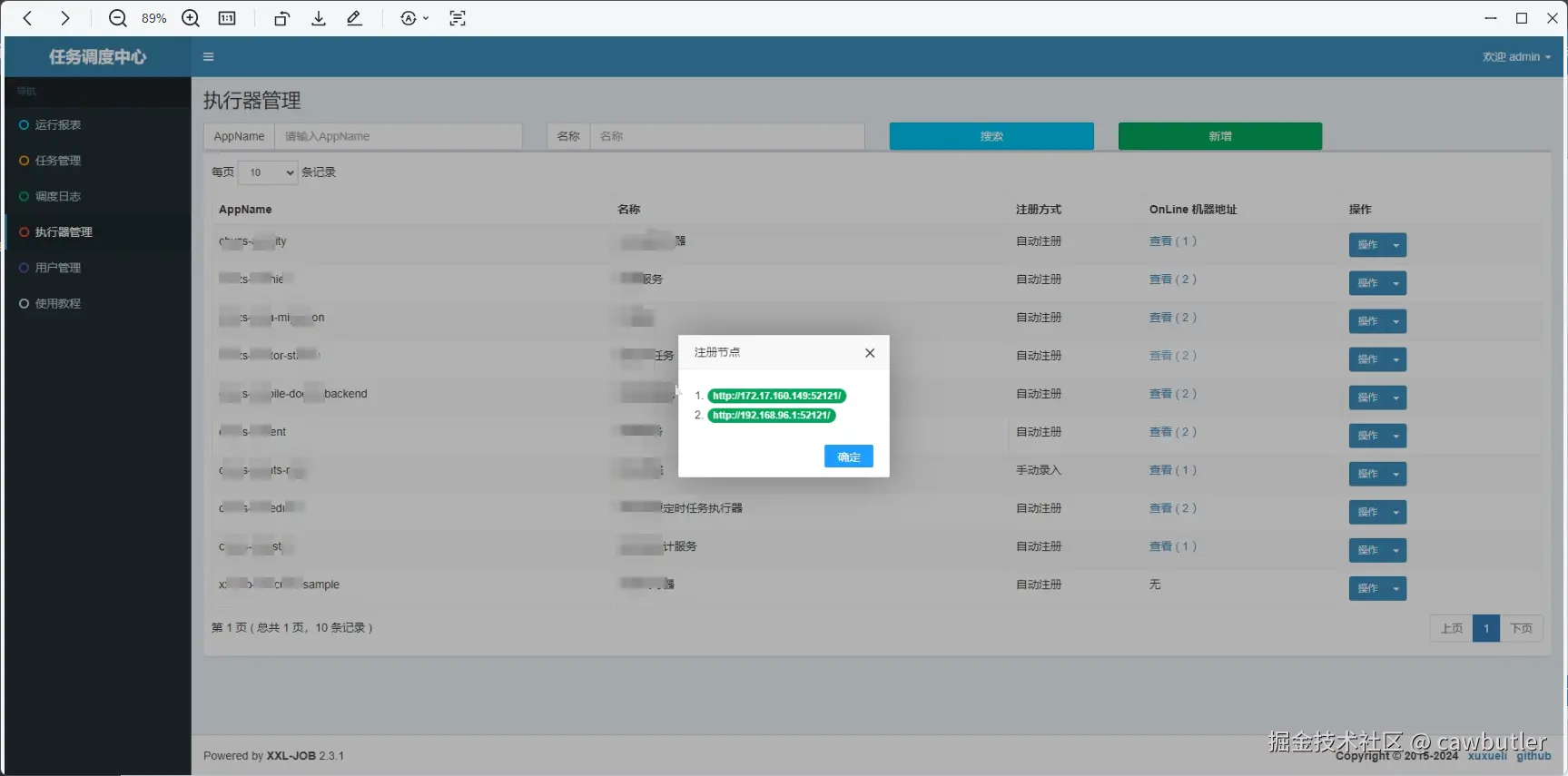Image resolution: width=1568 pixels, height=776 pixels.
Task: Click 手动录入 cell in table
Action: pyautogui.click(x=1039, y=470)
